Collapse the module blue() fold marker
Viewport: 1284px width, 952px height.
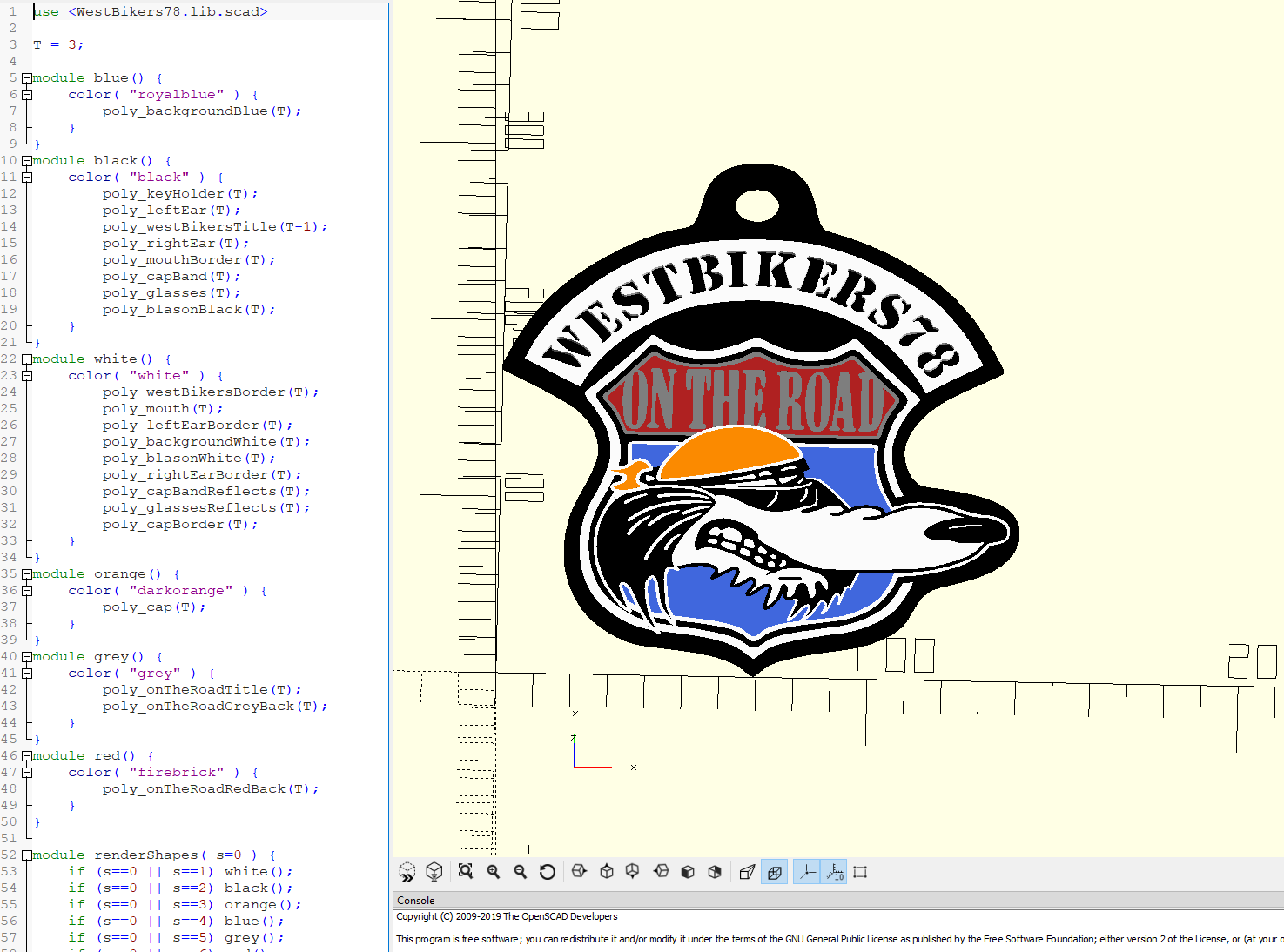point(27,78)
